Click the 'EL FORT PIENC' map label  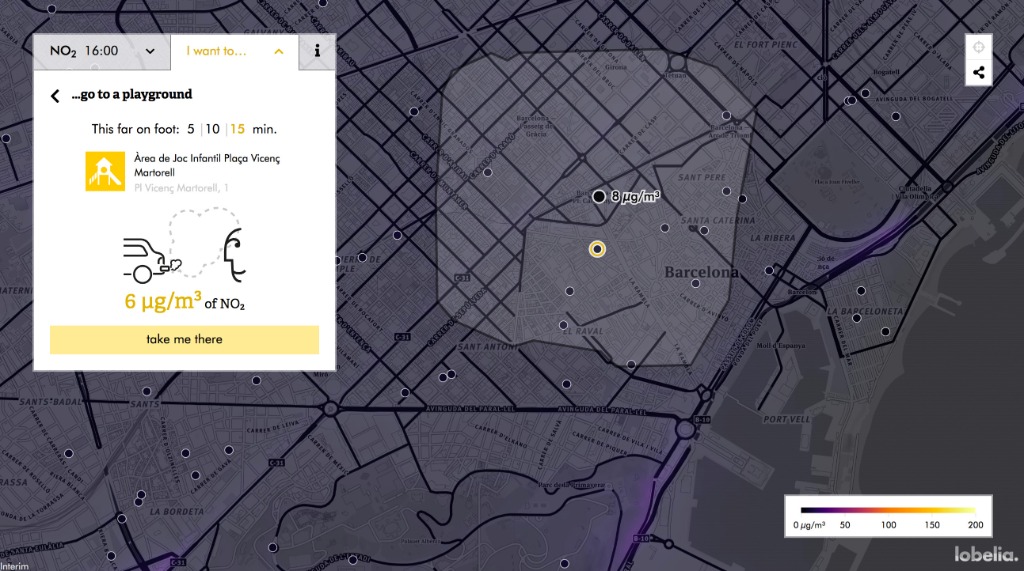pos(766,45)
